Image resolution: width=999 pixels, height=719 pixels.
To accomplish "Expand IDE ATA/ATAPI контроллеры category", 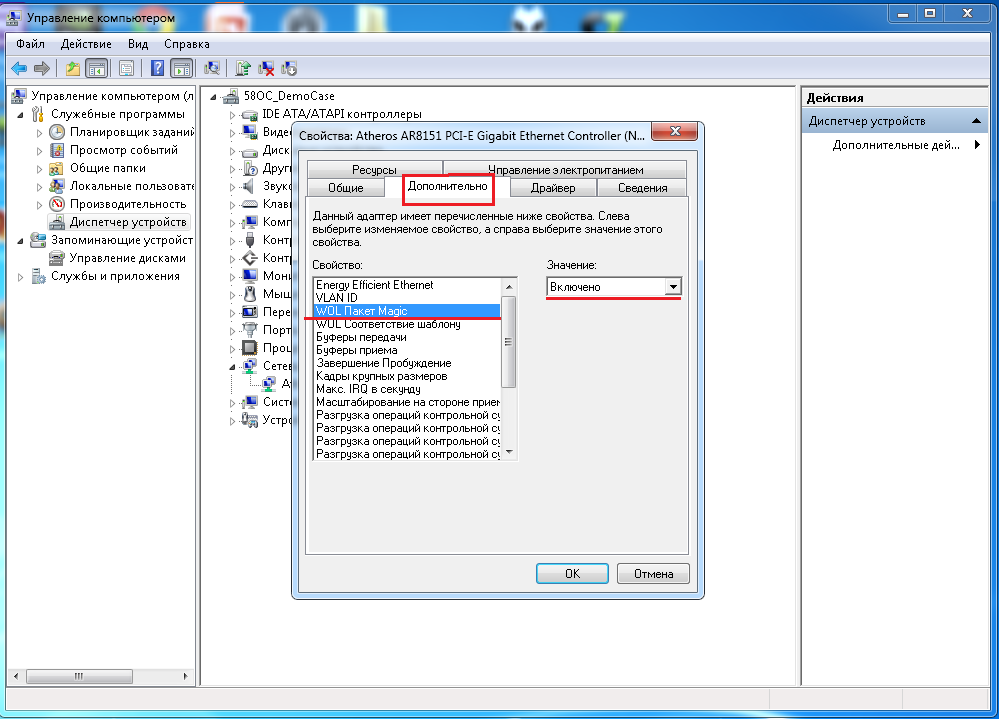I will click(x=233, y=115).
